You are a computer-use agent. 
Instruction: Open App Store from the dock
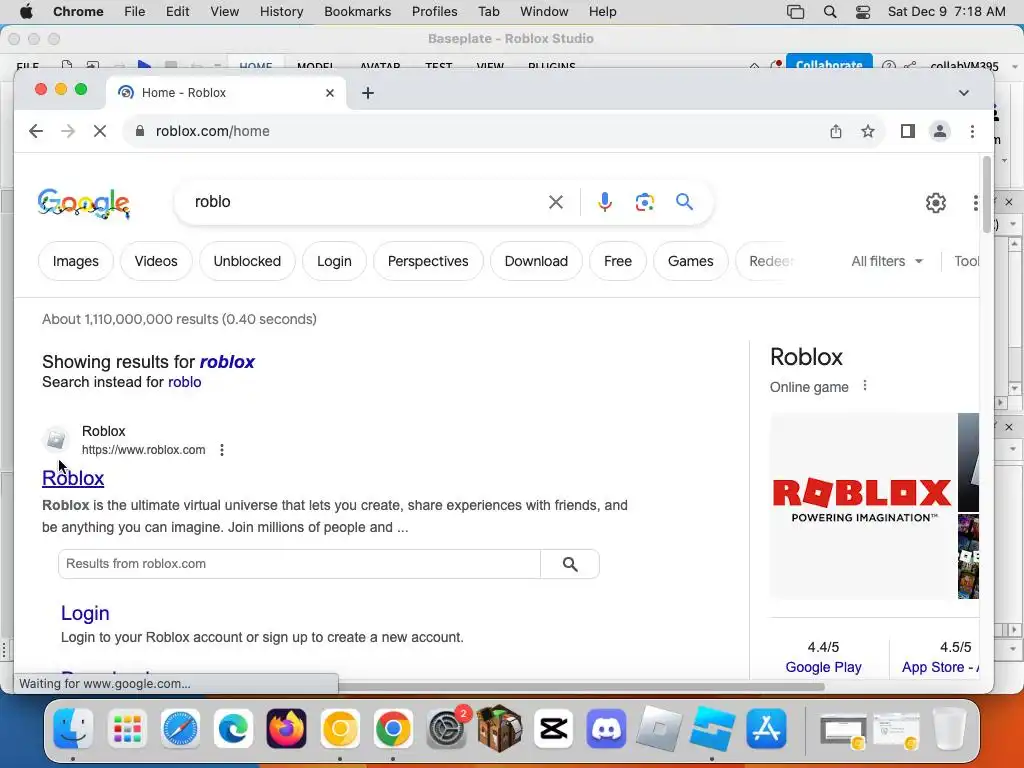pos(766,728)
